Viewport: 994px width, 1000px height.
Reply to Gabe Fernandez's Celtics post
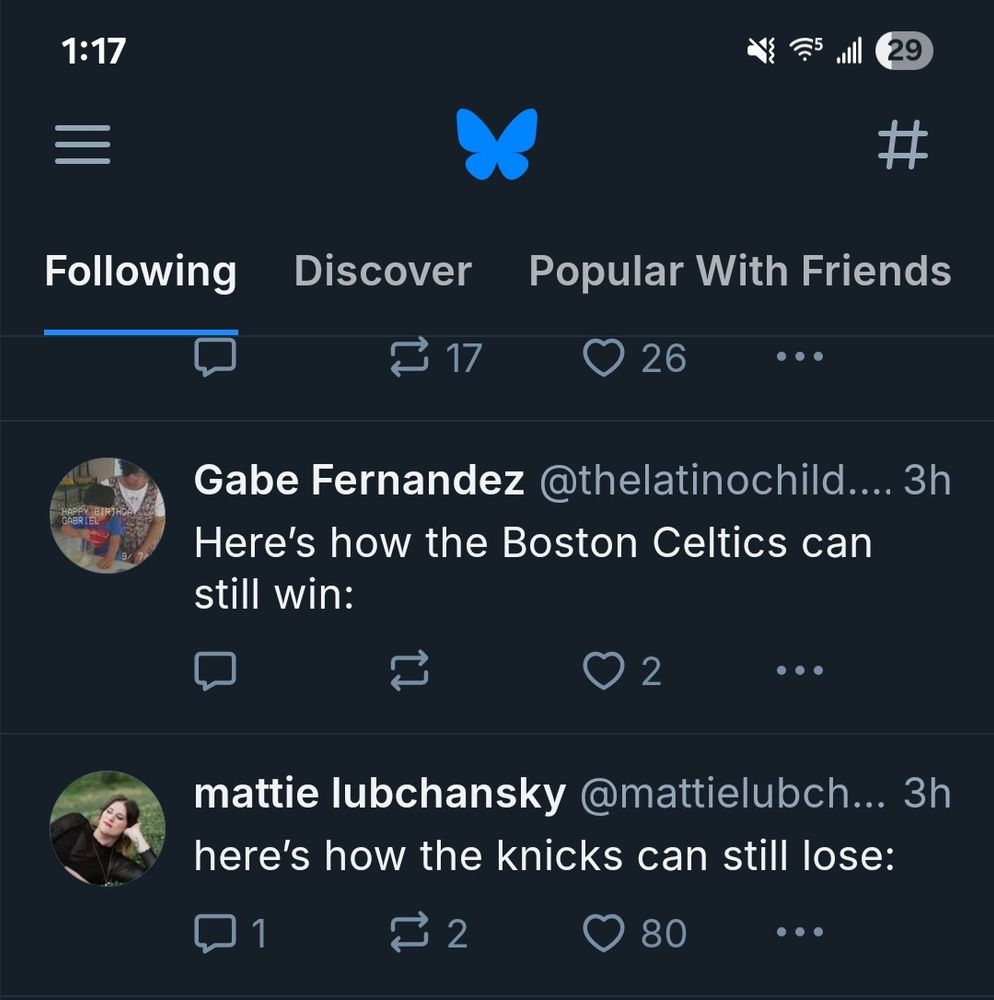click(215, 671)
